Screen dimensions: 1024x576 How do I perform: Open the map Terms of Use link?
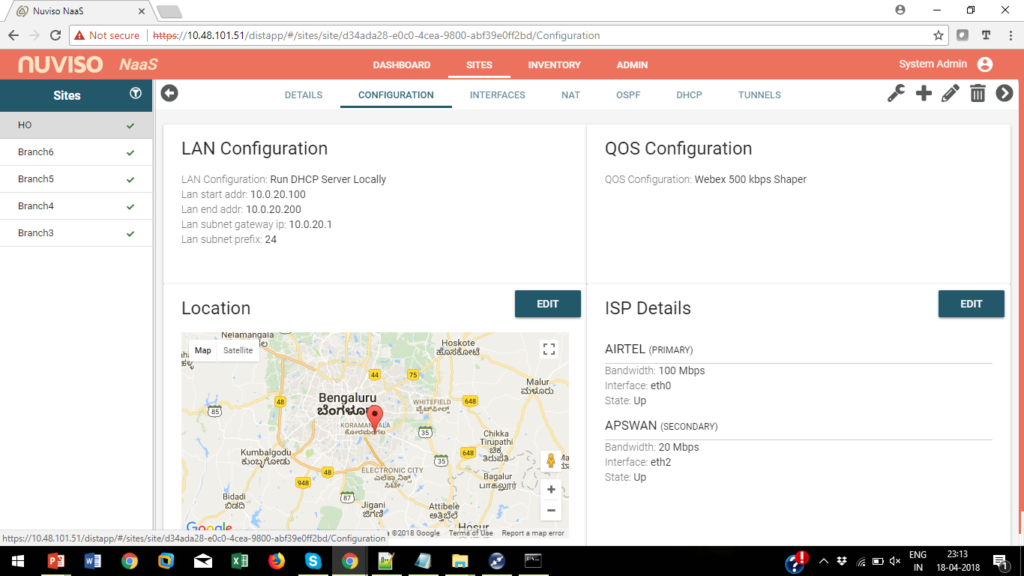(470, 533)
